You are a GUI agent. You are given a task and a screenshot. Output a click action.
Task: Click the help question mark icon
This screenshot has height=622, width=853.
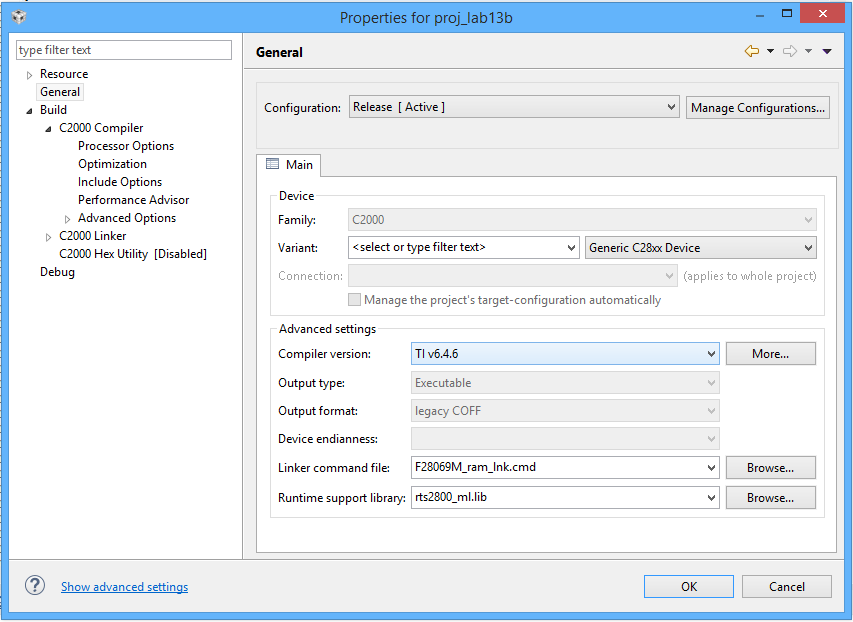pos(34,586)
